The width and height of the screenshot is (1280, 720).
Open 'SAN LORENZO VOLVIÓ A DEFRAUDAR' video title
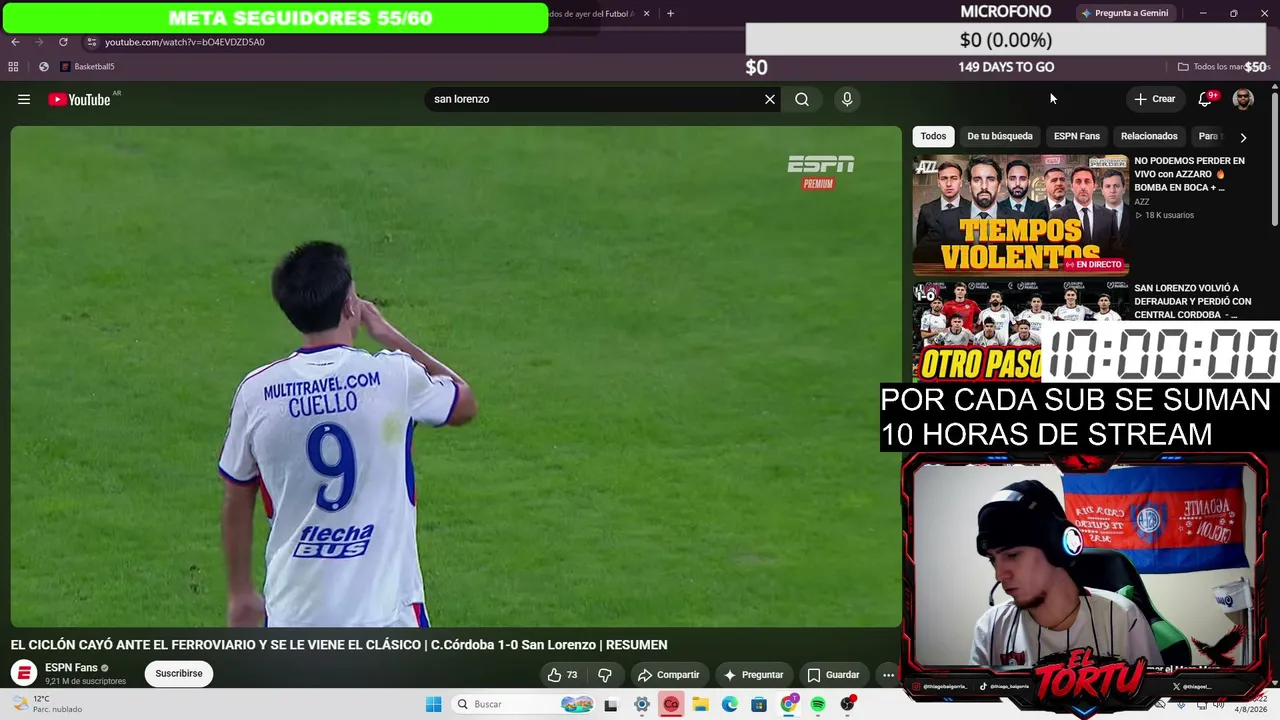point(1193,301)
